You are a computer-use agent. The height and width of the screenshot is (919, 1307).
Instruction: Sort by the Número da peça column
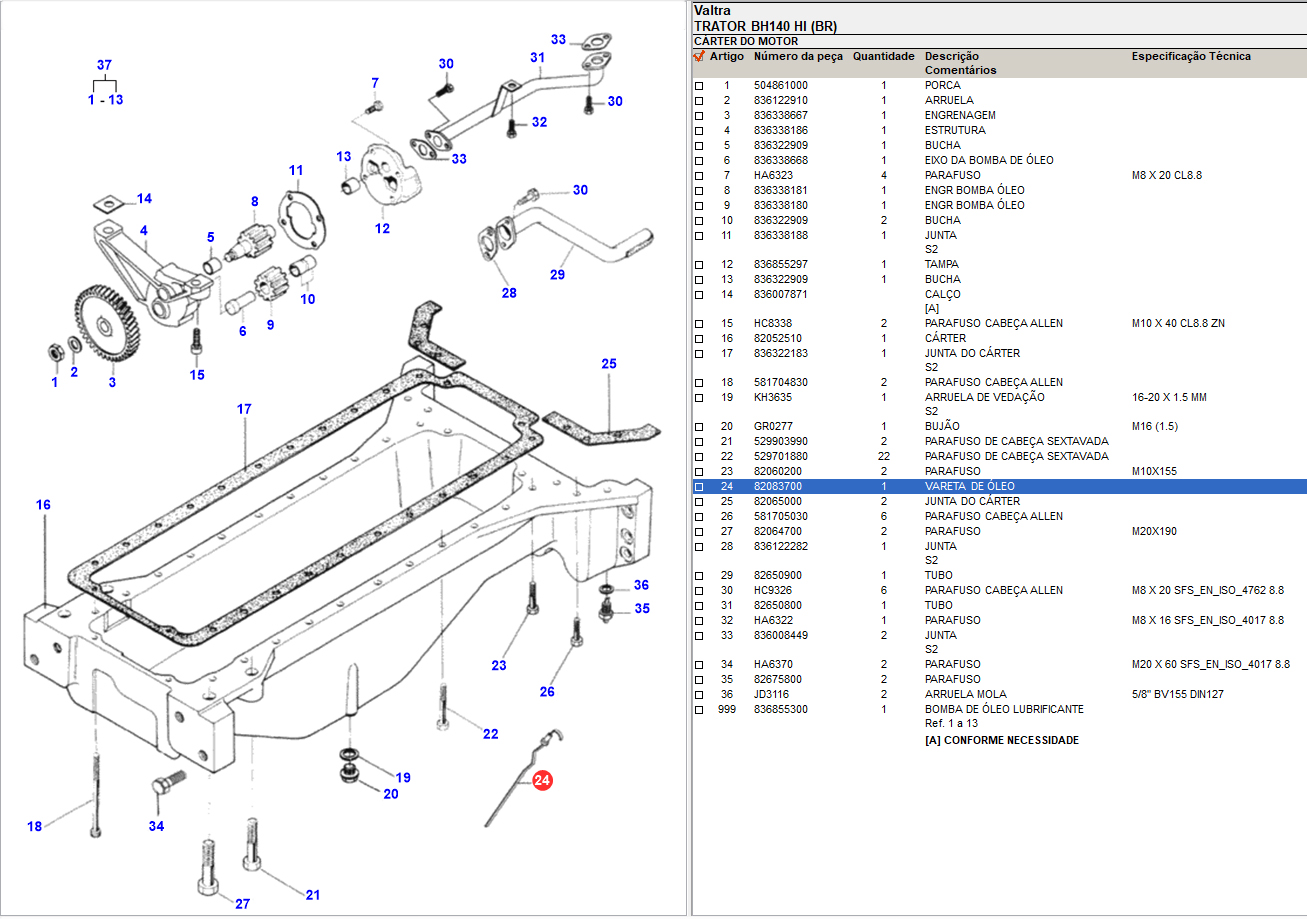(798, 57)
